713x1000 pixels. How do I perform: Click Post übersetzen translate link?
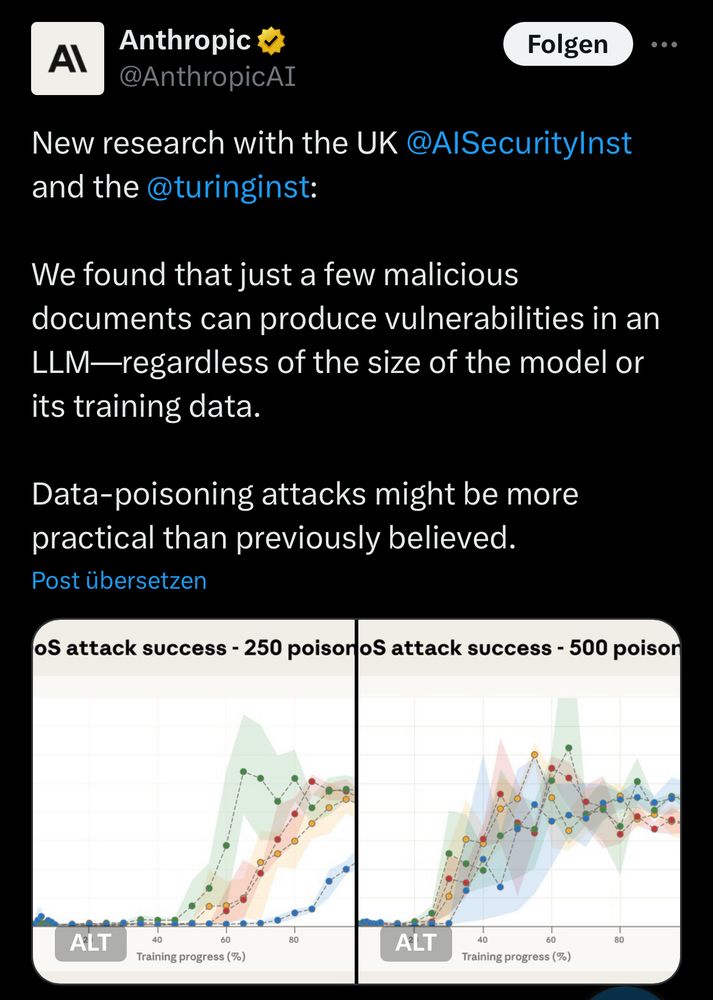coord(119,580)
